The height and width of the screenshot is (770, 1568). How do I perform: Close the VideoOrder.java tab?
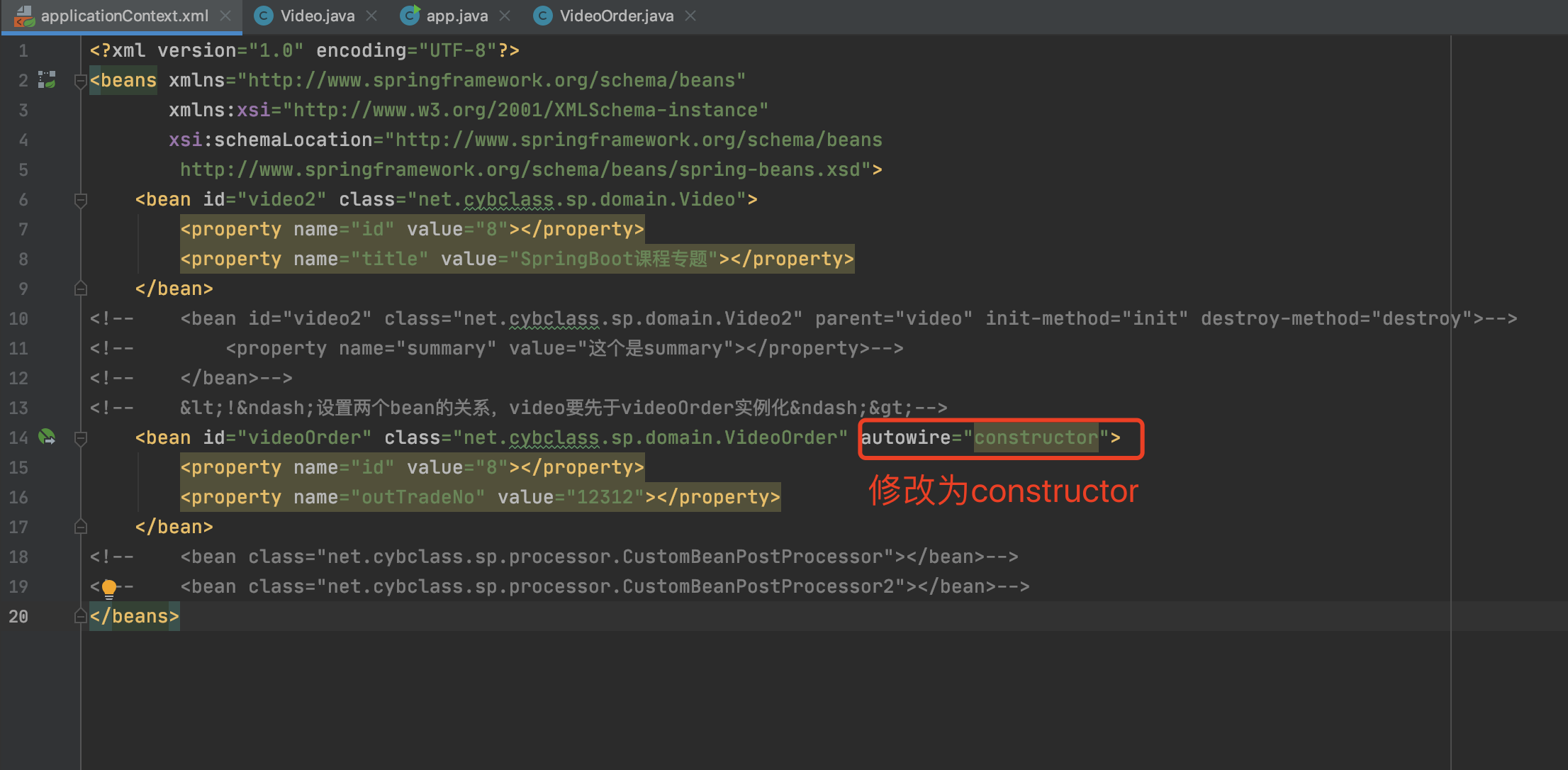[690, 16]
